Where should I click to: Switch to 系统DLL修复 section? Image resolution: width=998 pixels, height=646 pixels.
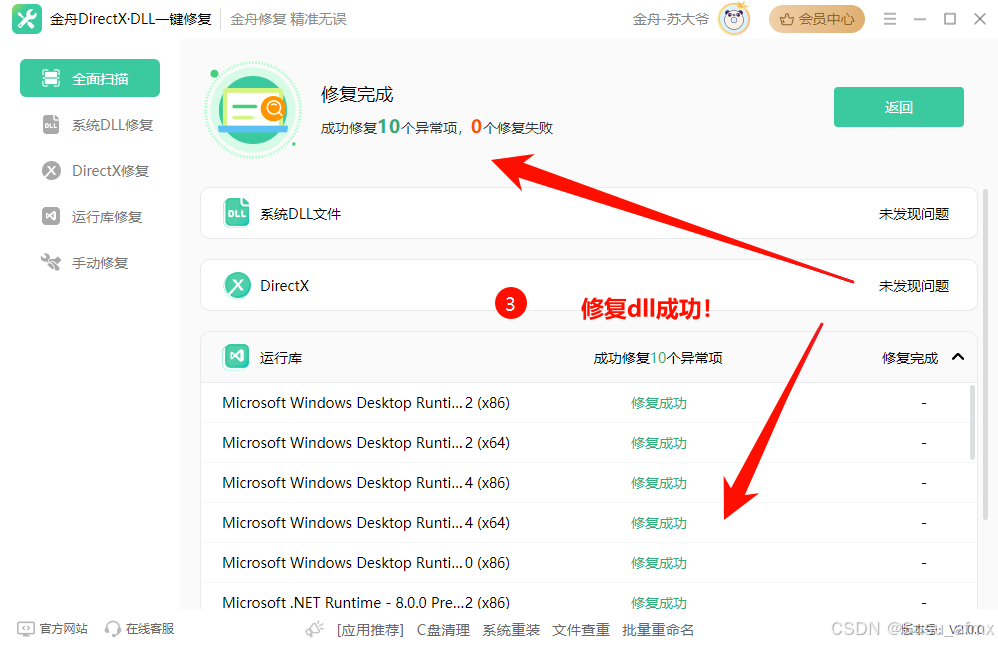point(97,125)
